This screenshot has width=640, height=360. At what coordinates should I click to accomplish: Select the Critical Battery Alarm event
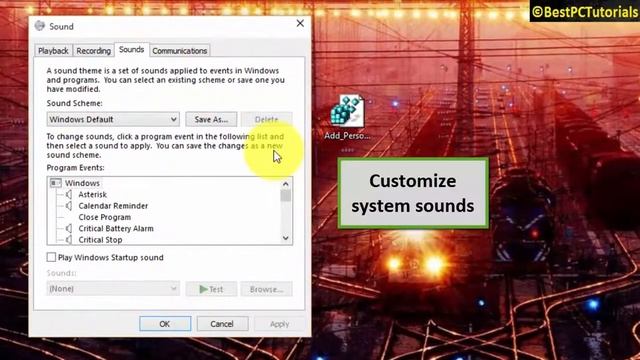pos(116,229)
